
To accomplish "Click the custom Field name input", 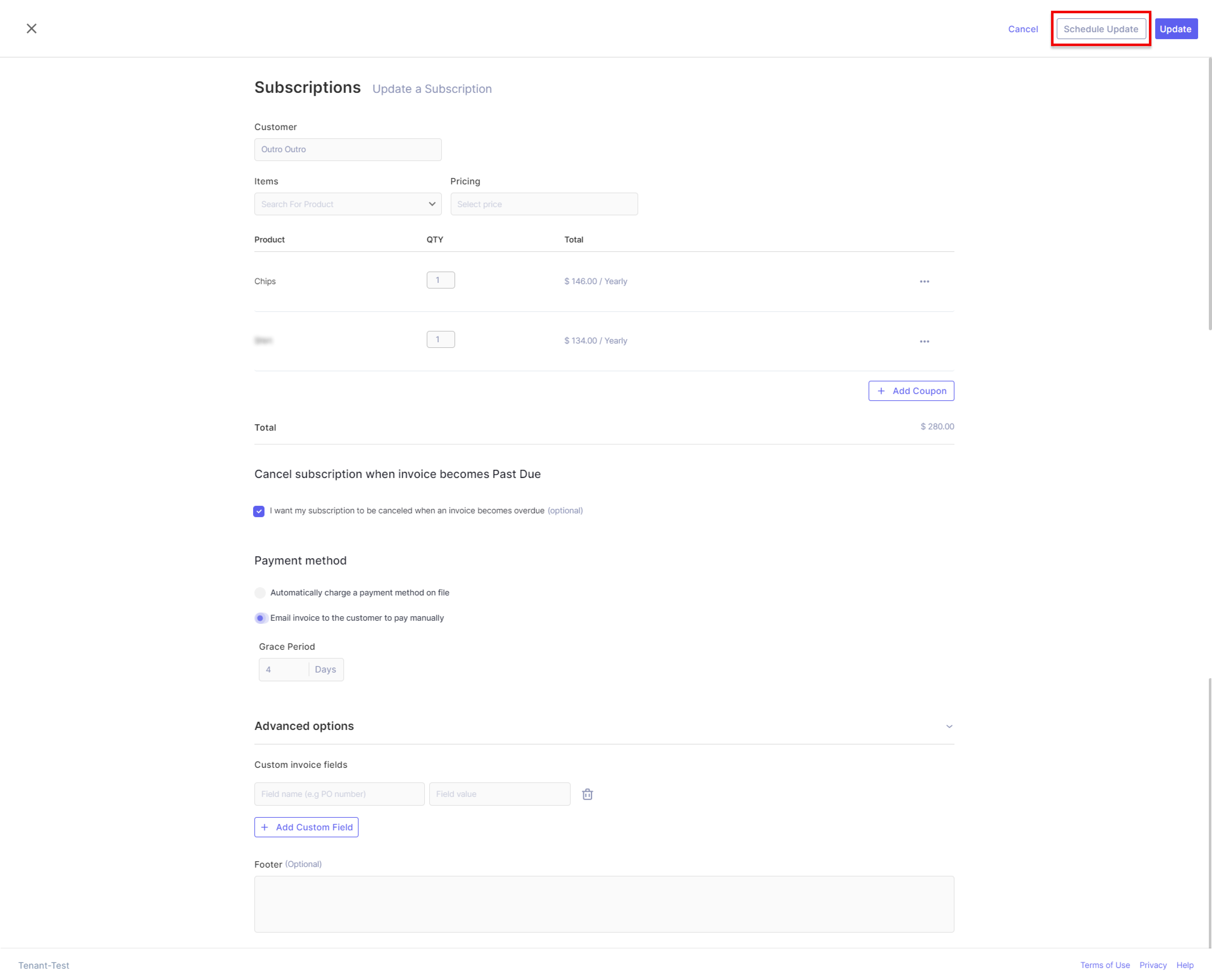I will pyautogui.click(x=339, y=794).
